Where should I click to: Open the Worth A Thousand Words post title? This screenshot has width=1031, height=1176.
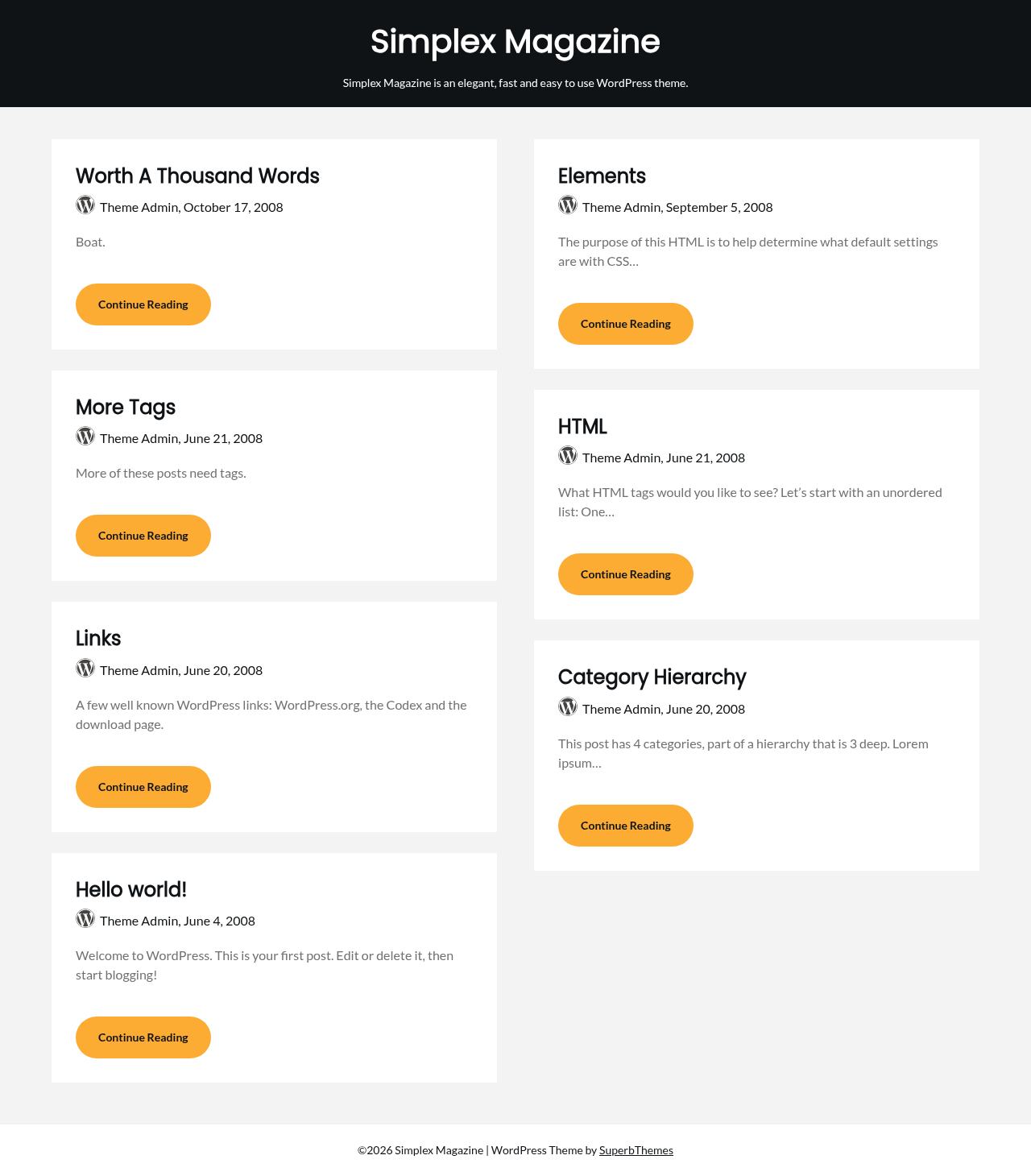coord(197,176)
